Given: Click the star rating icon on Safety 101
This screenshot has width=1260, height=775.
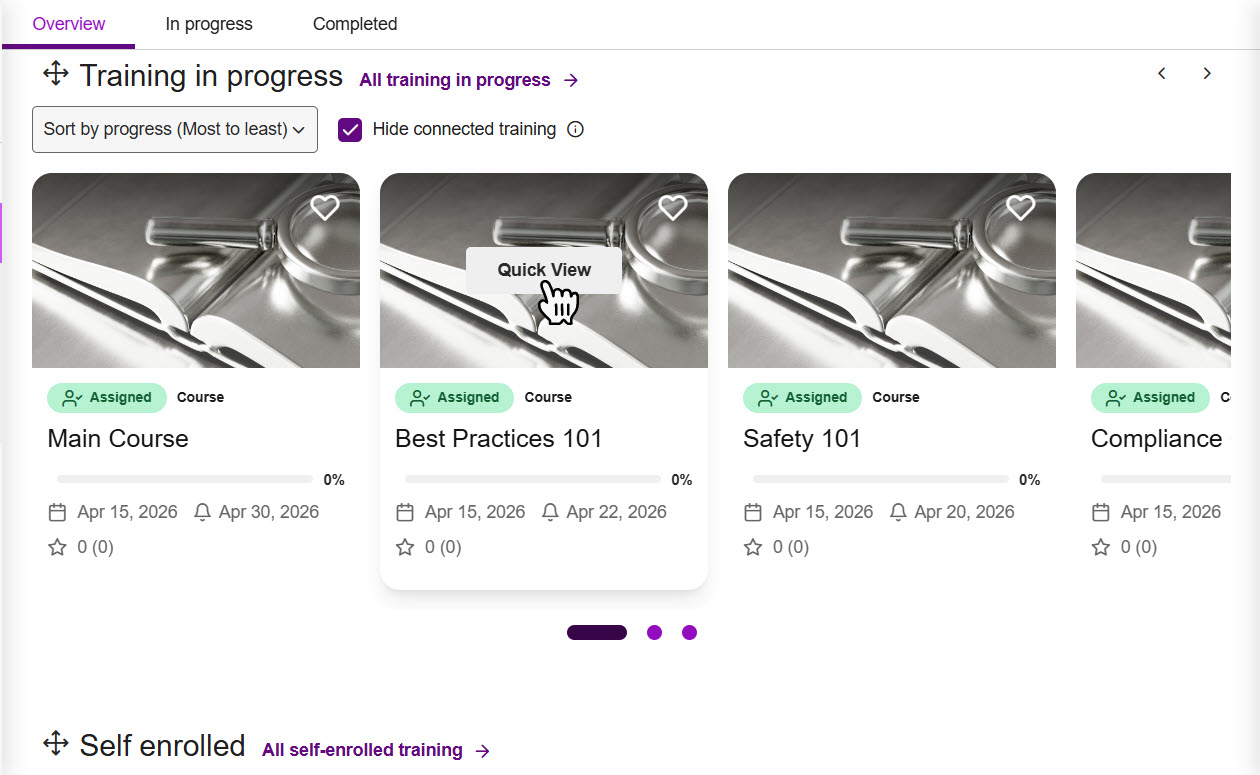Looking at the screenshot, I should (x=753, y=547).
